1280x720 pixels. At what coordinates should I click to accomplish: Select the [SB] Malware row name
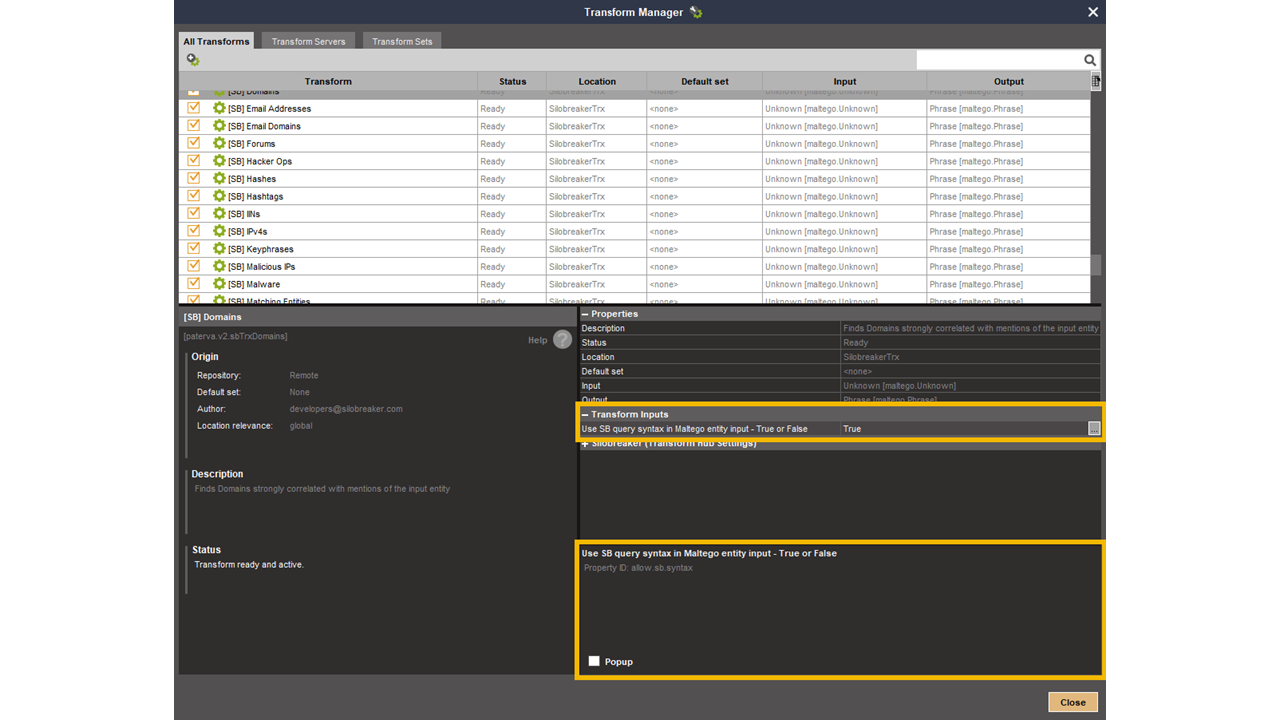pyautogui.click(x=254, y=284)
